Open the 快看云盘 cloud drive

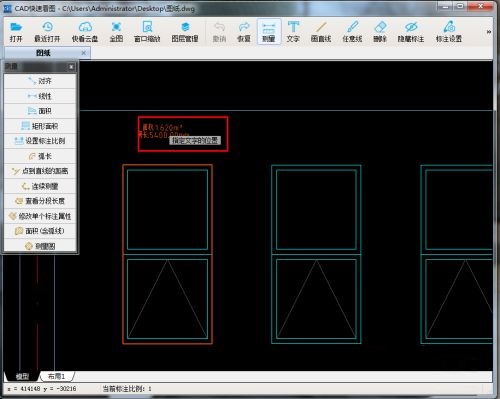point(85,32)
